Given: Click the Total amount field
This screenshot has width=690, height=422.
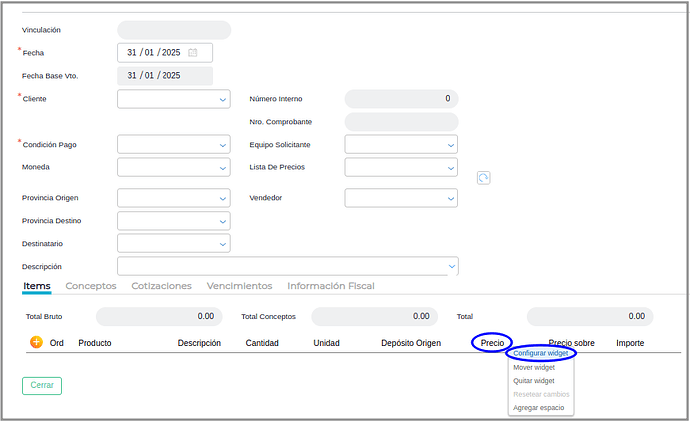Looking at the screenshot, I should pyautogui.click(x=590, y=316).
